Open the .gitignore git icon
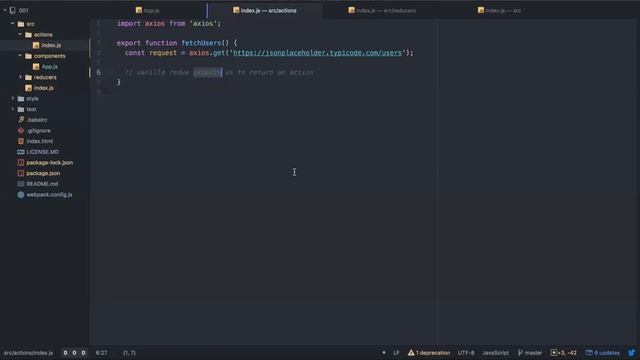Screen dimensions: 640x360 pos(21,131)
